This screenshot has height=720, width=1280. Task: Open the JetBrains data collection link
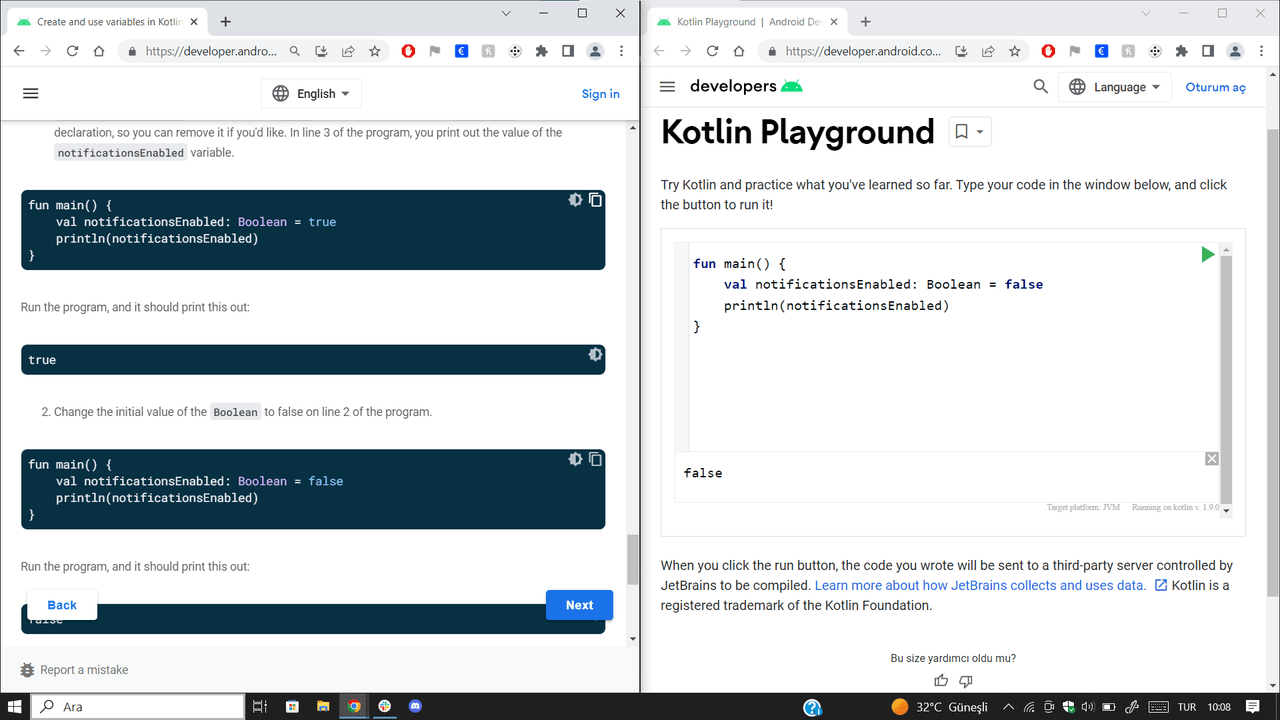point(980,585)
